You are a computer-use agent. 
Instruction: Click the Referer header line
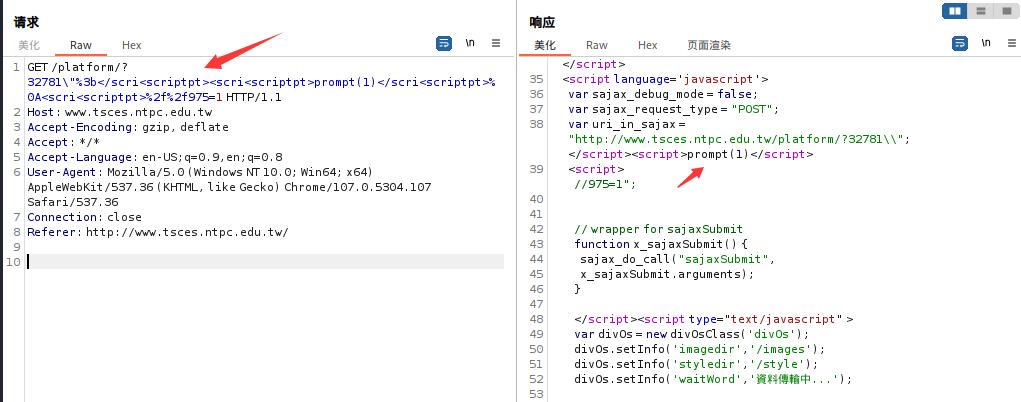157,232
